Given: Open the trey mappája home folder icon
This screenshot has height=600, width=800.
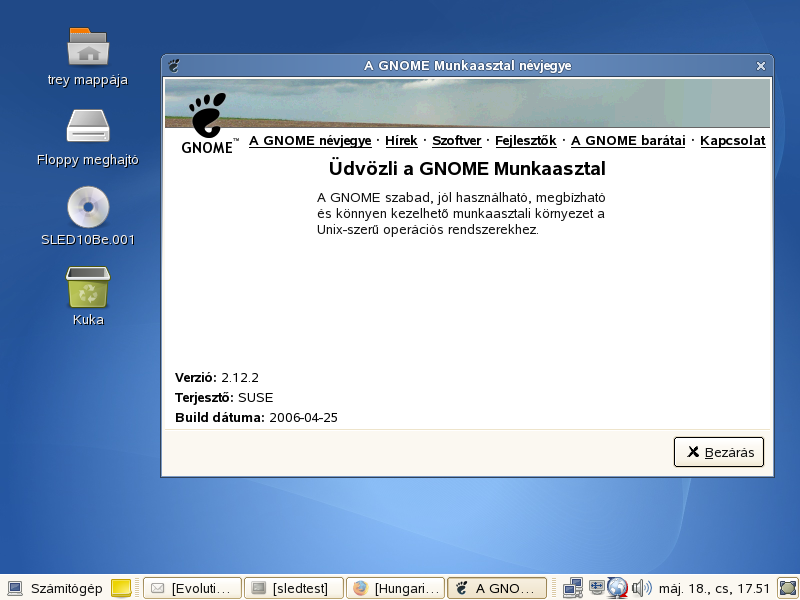Looking at the screenshot, I should coord(88,47).
